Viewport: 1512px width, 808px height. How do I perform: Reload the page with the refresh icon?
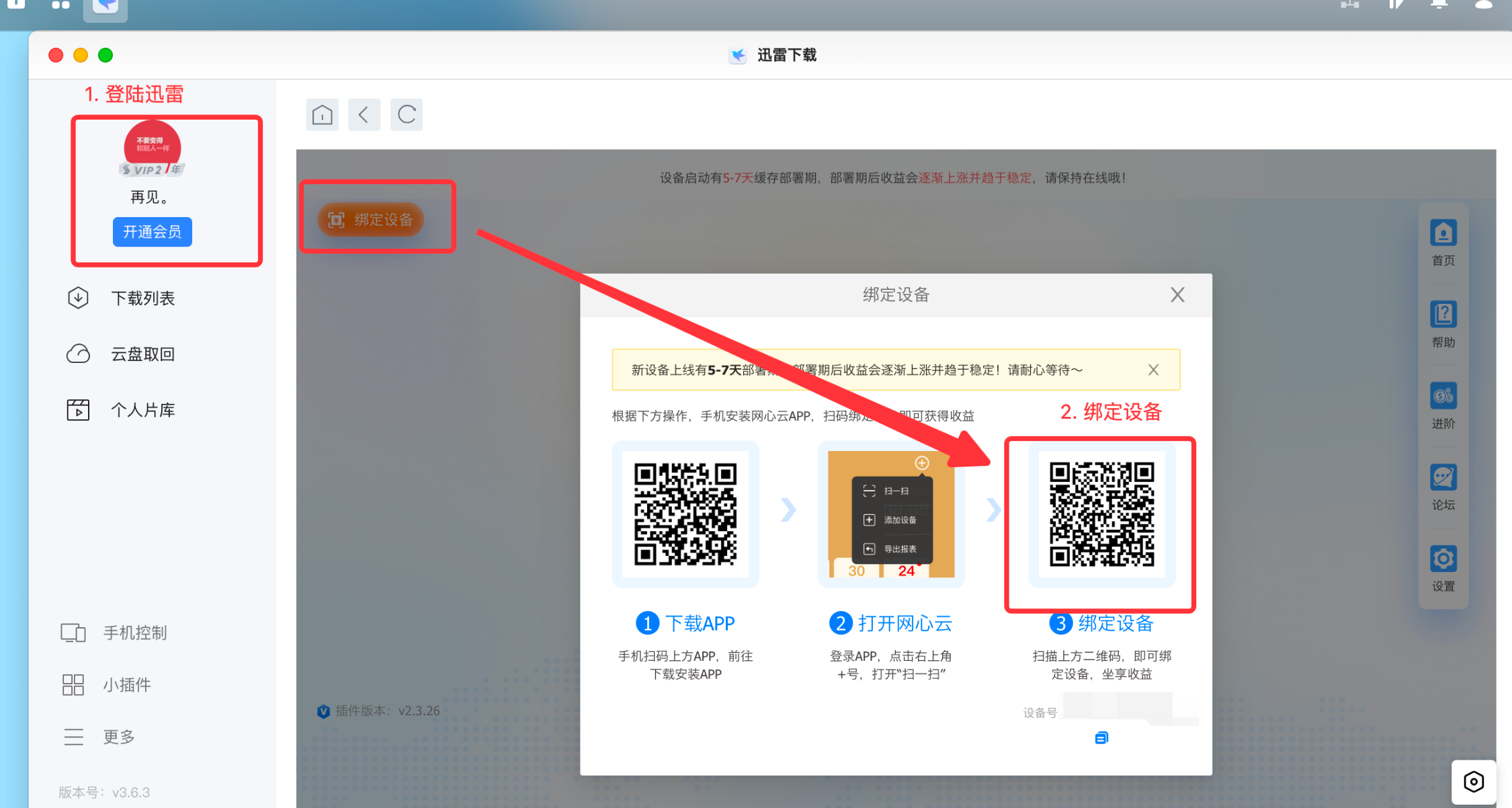407,115
